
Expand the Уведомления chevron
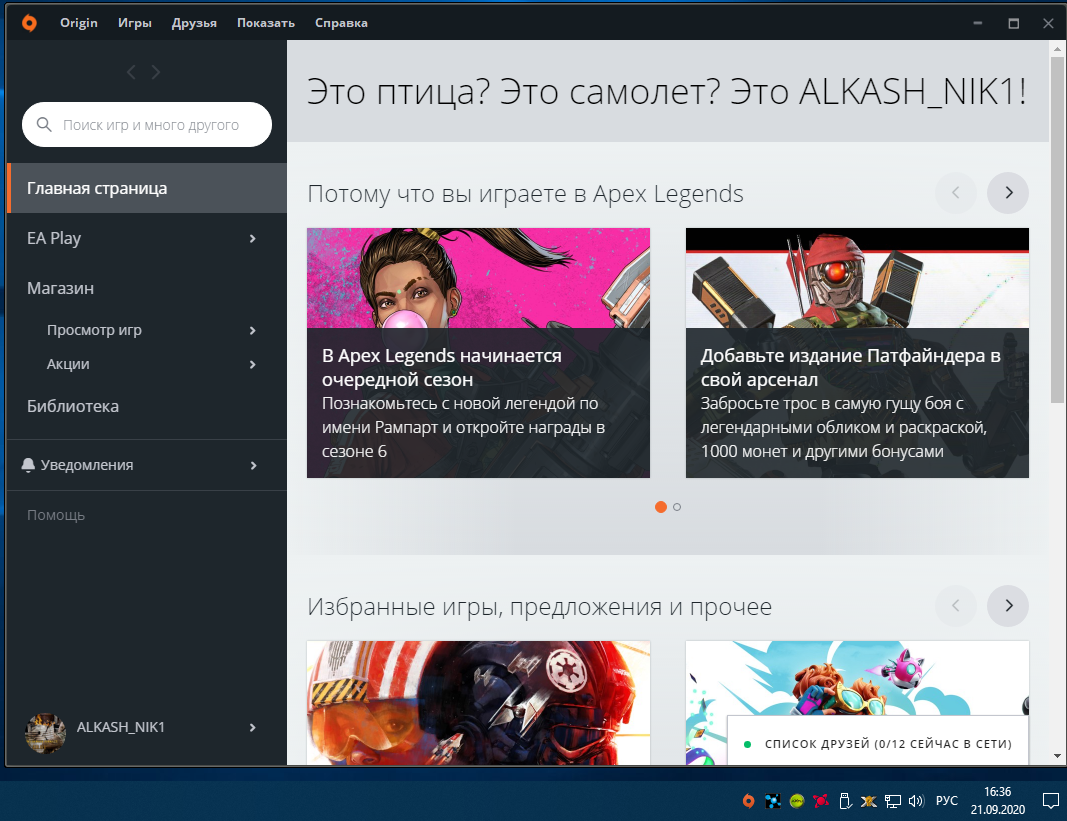(253, 465)
